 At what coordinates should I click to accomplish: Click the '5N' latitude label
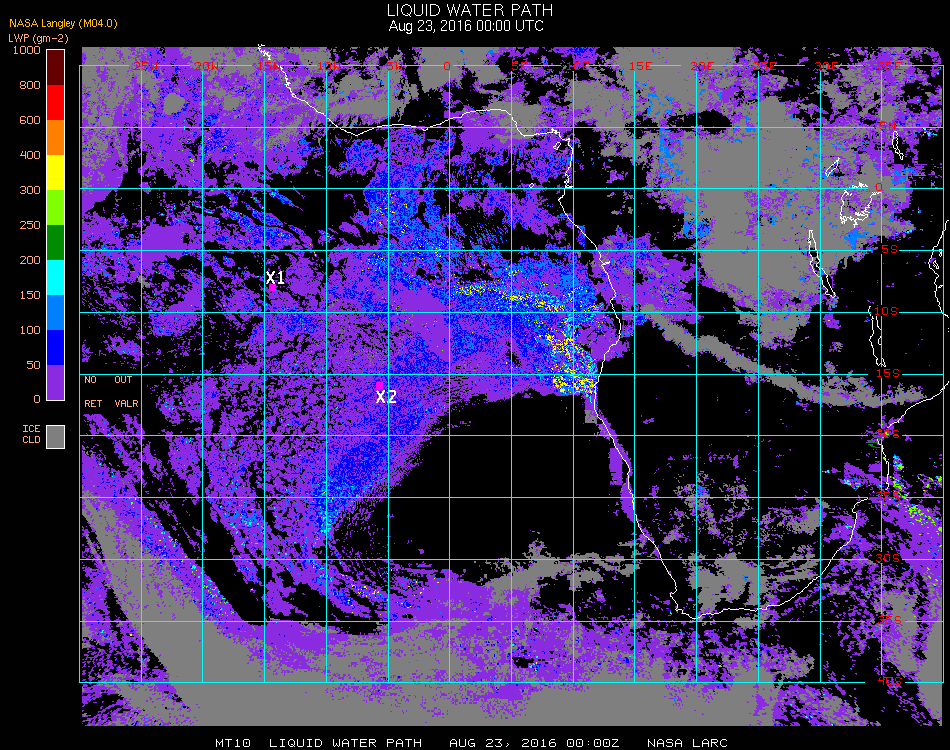tap(887, 126)
